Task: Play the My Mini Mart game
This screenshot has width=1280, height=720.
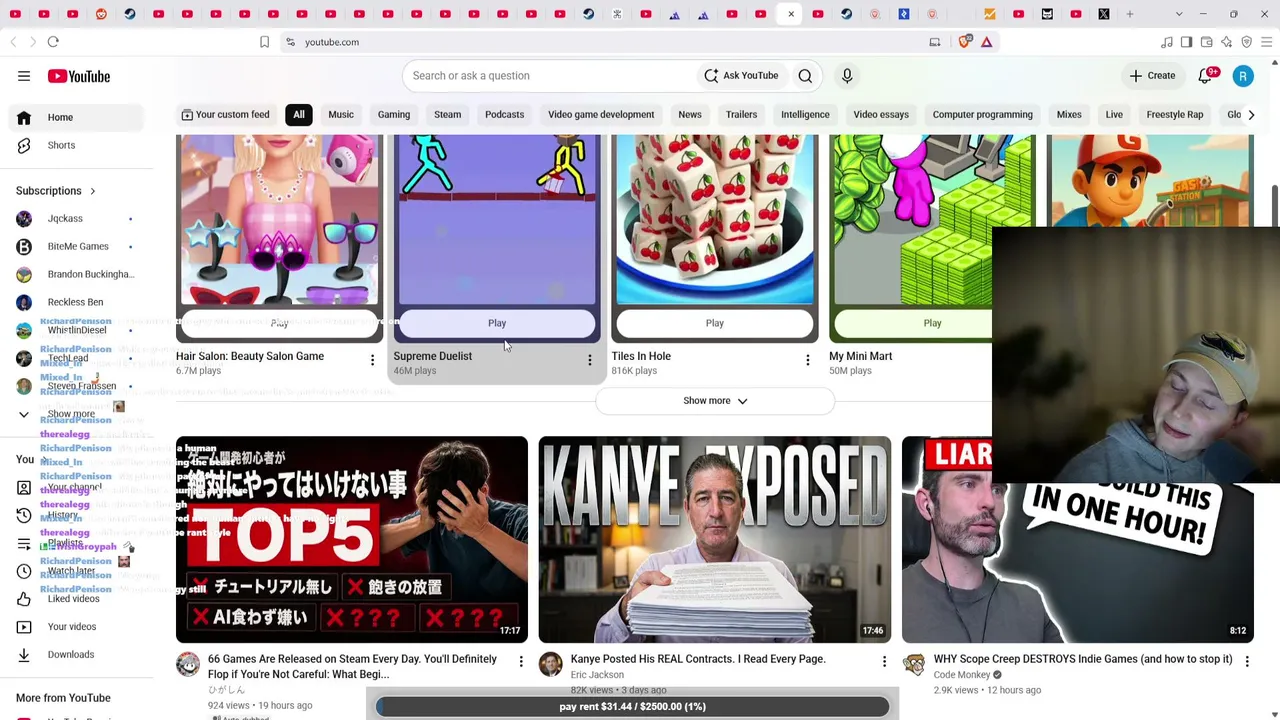Action: coord(932,323)
